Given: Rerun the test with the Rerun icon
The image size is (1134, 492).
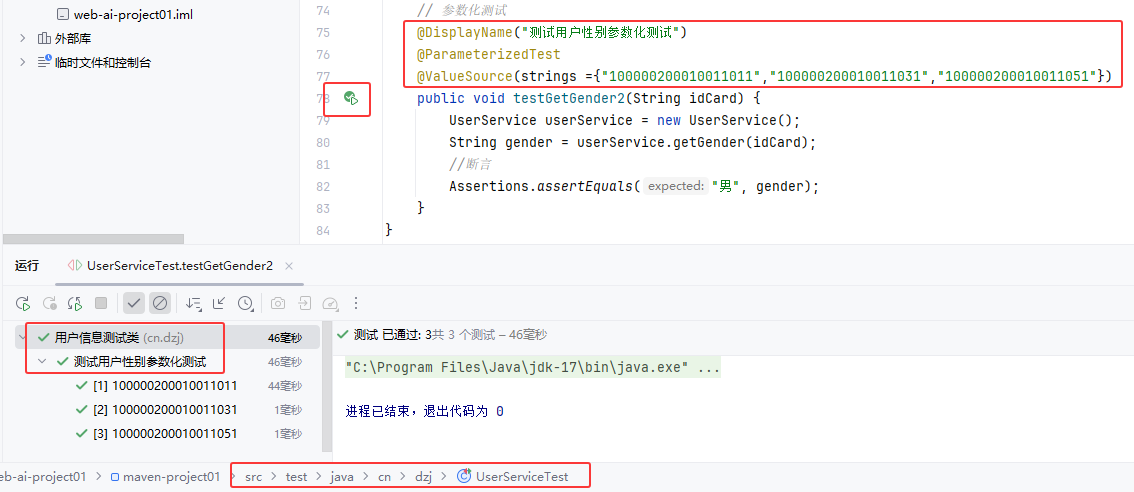Looking at the screenshot, I should pos(23,303).
